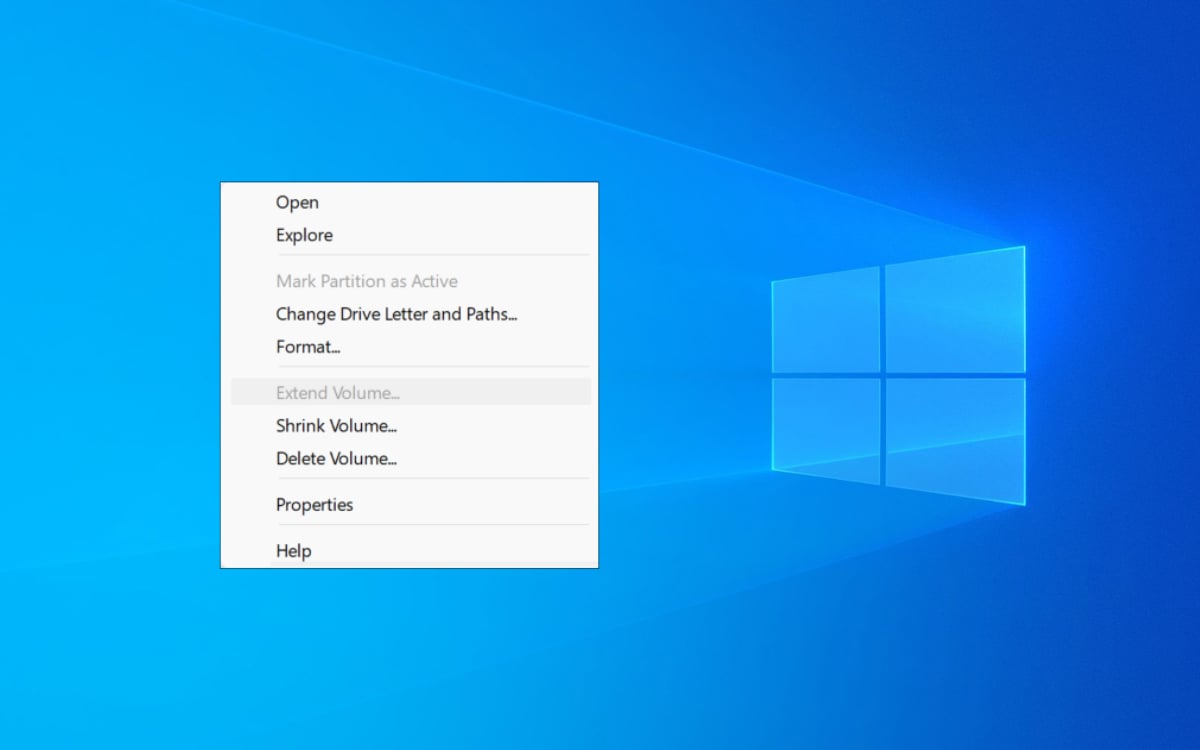Select the Format… menu entry

308,347
